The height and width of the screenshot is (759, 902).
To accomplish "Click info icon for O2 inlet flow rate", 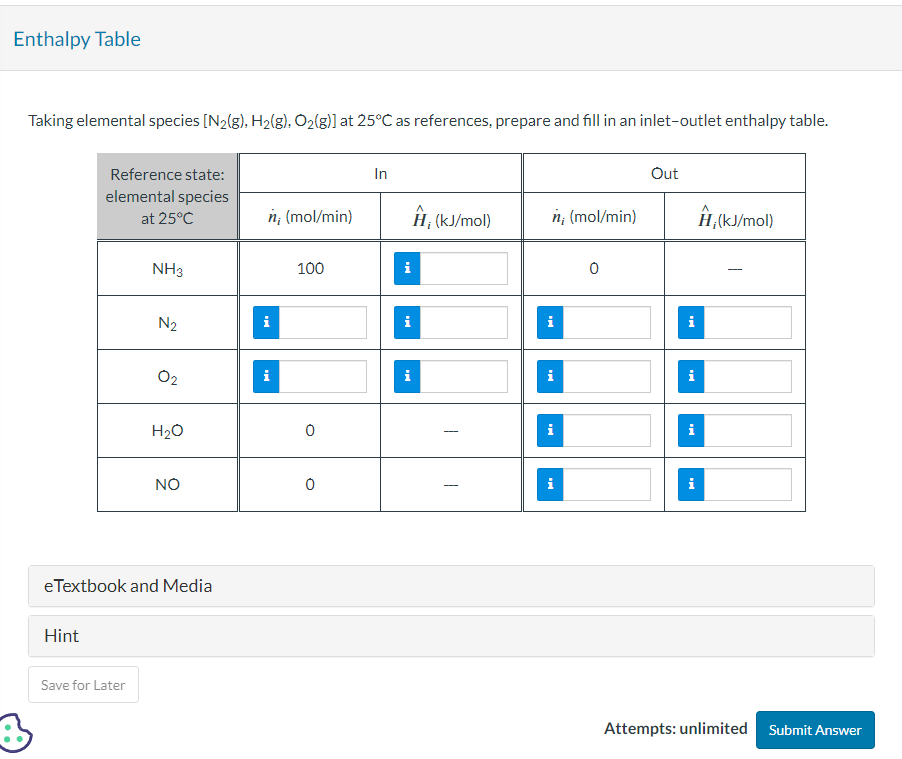I will click(x=265, y=376).
